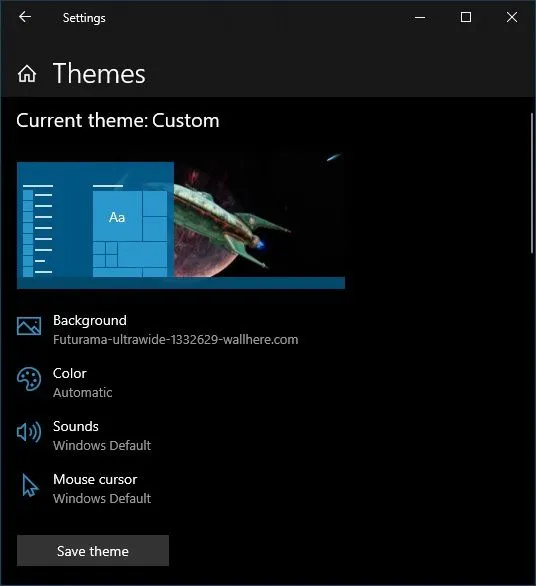Viewport: 536px width, 586px height.
Task: Click 'Windows Default' under Mouse cursor
Action: click(102, 499)
